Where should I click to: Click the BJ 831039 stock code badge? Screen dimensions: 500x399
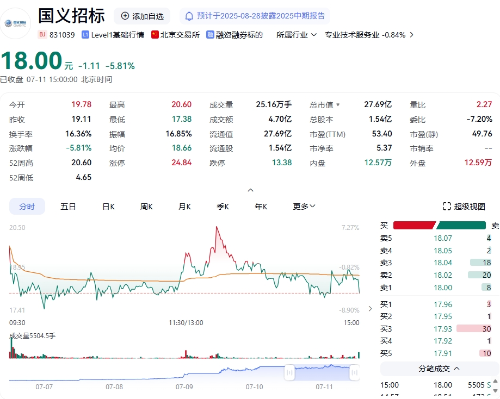tap(56, 35)
